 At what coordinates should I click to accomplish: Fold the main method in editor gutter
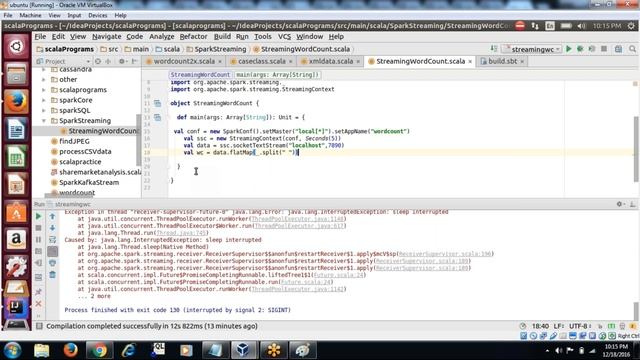tap(168, 118)
